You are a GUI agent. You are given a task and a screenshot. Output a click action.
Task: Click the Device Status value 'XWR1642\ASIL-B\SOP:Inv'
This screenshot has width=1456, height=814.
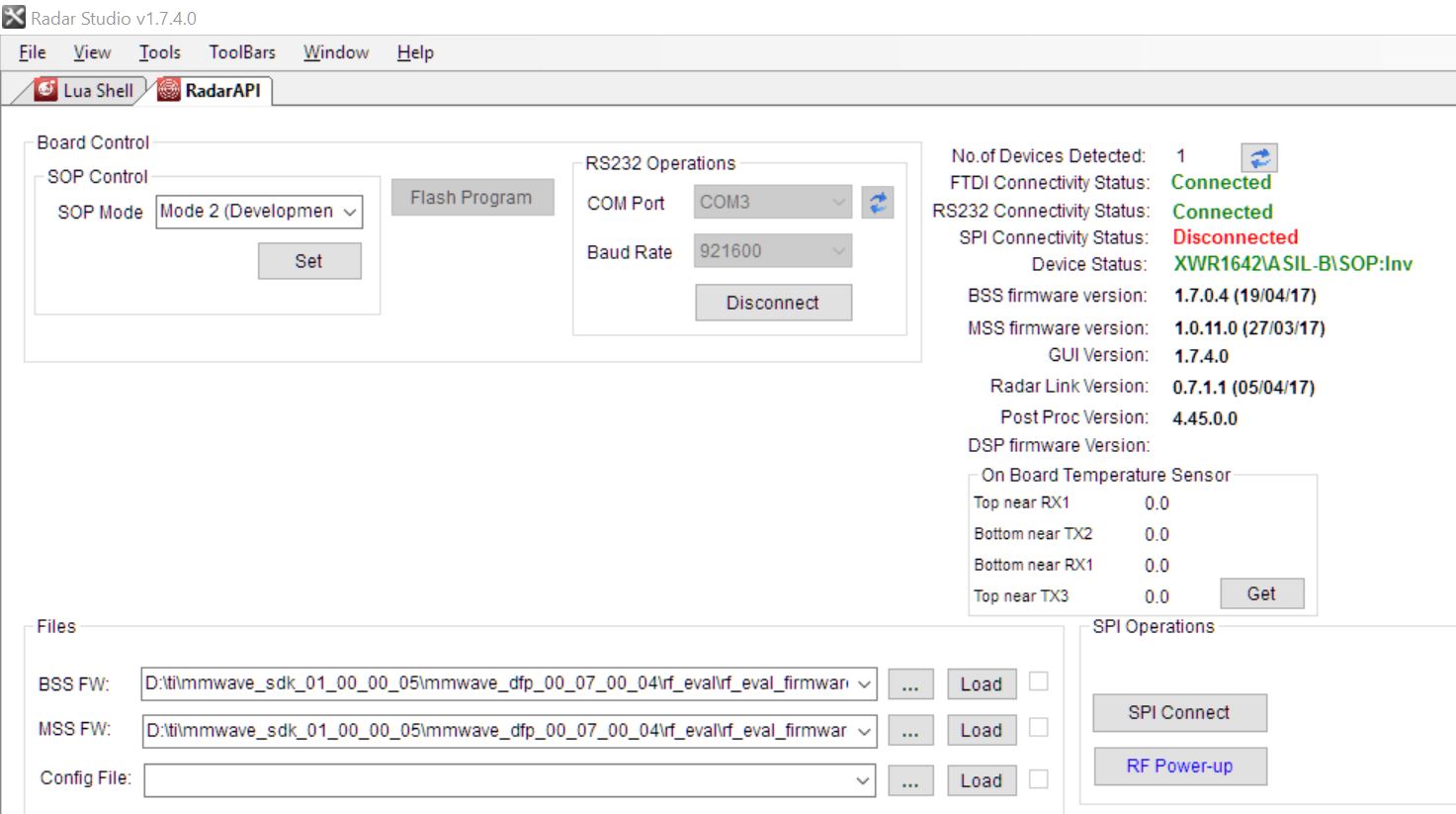(1293, 264)
